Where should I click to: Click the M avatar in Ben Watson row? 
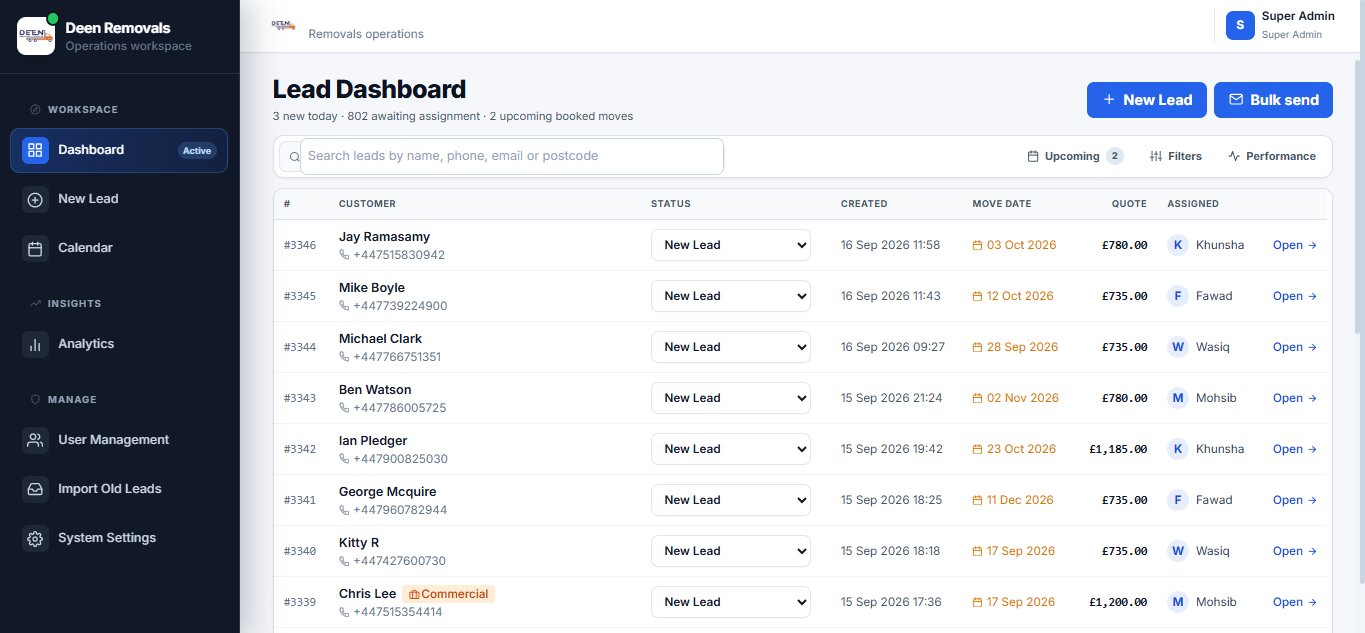1178,398
